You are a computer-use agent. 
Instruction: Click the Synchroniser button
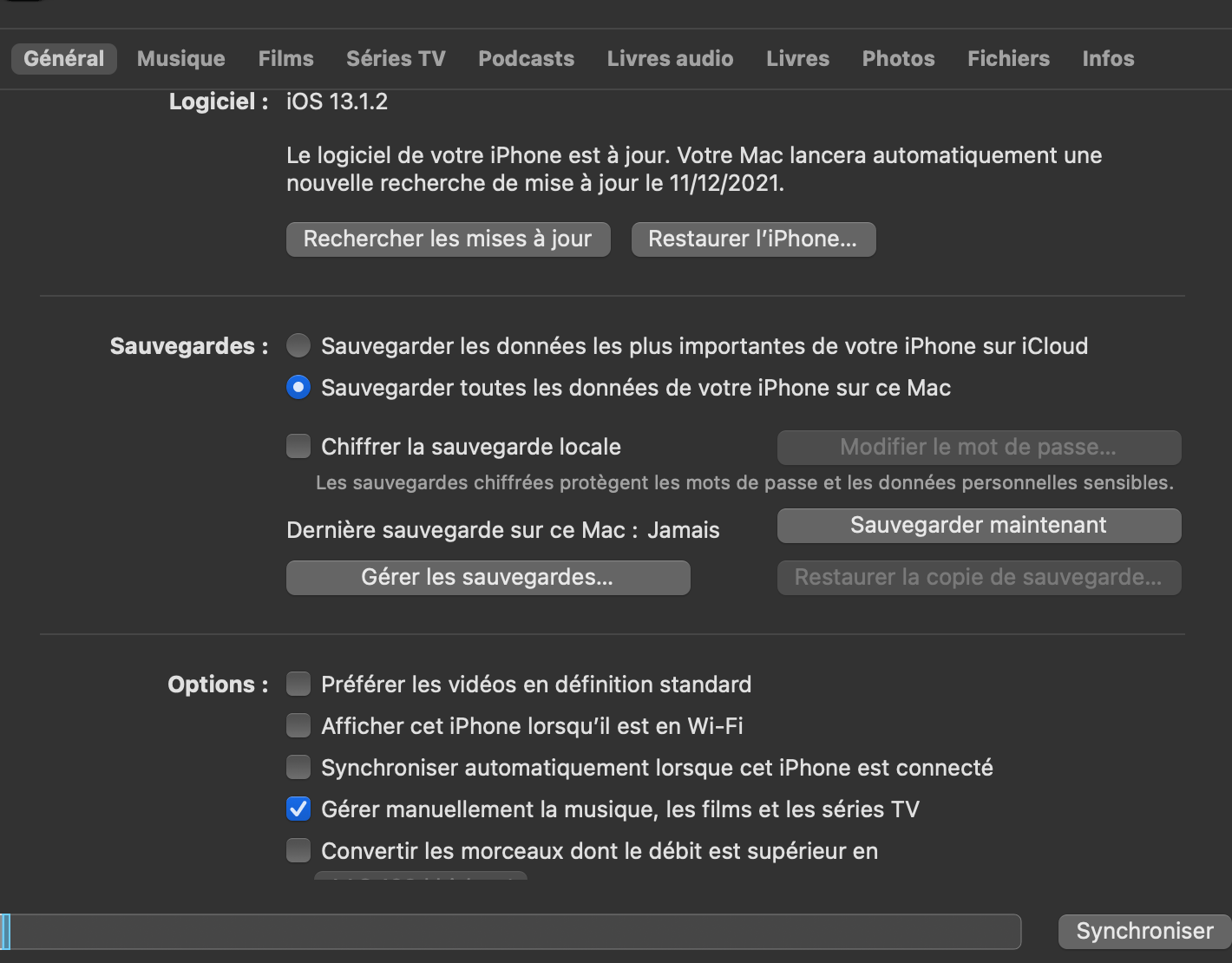[x=1142, y=931]
